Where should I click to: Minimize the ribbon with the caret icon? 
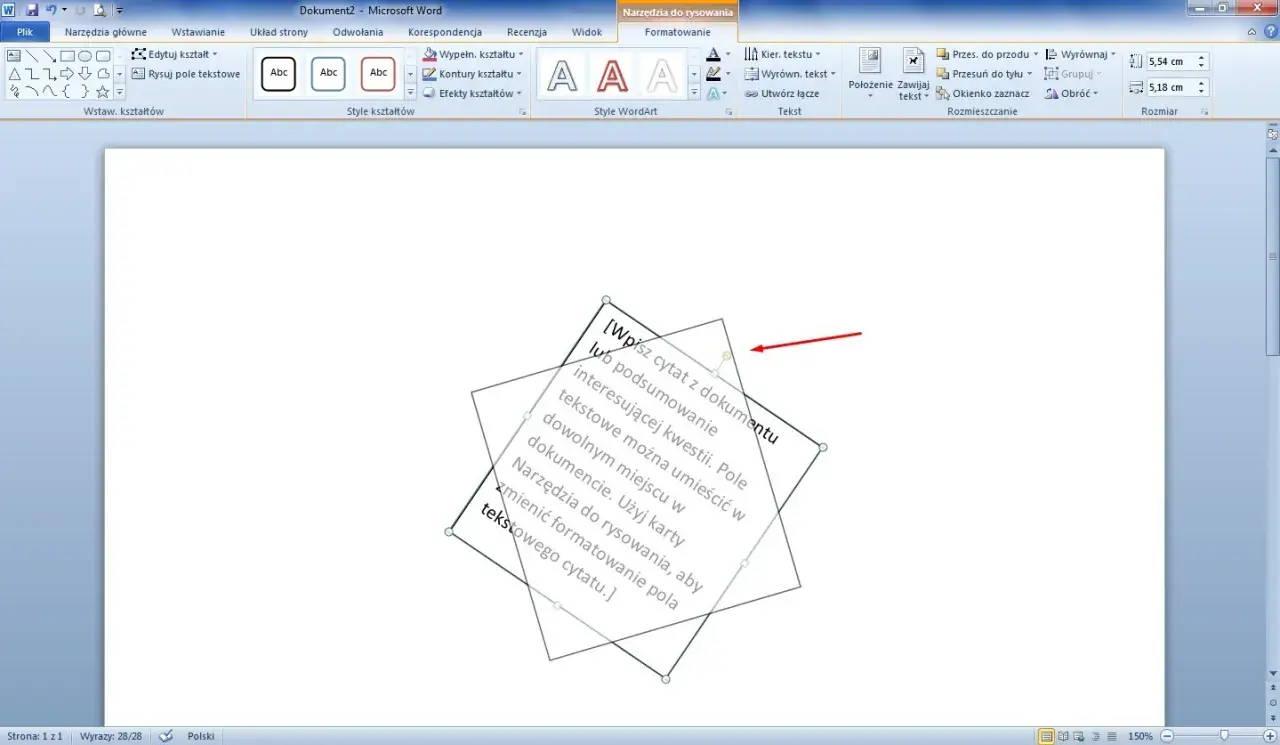pos(1252,33)
